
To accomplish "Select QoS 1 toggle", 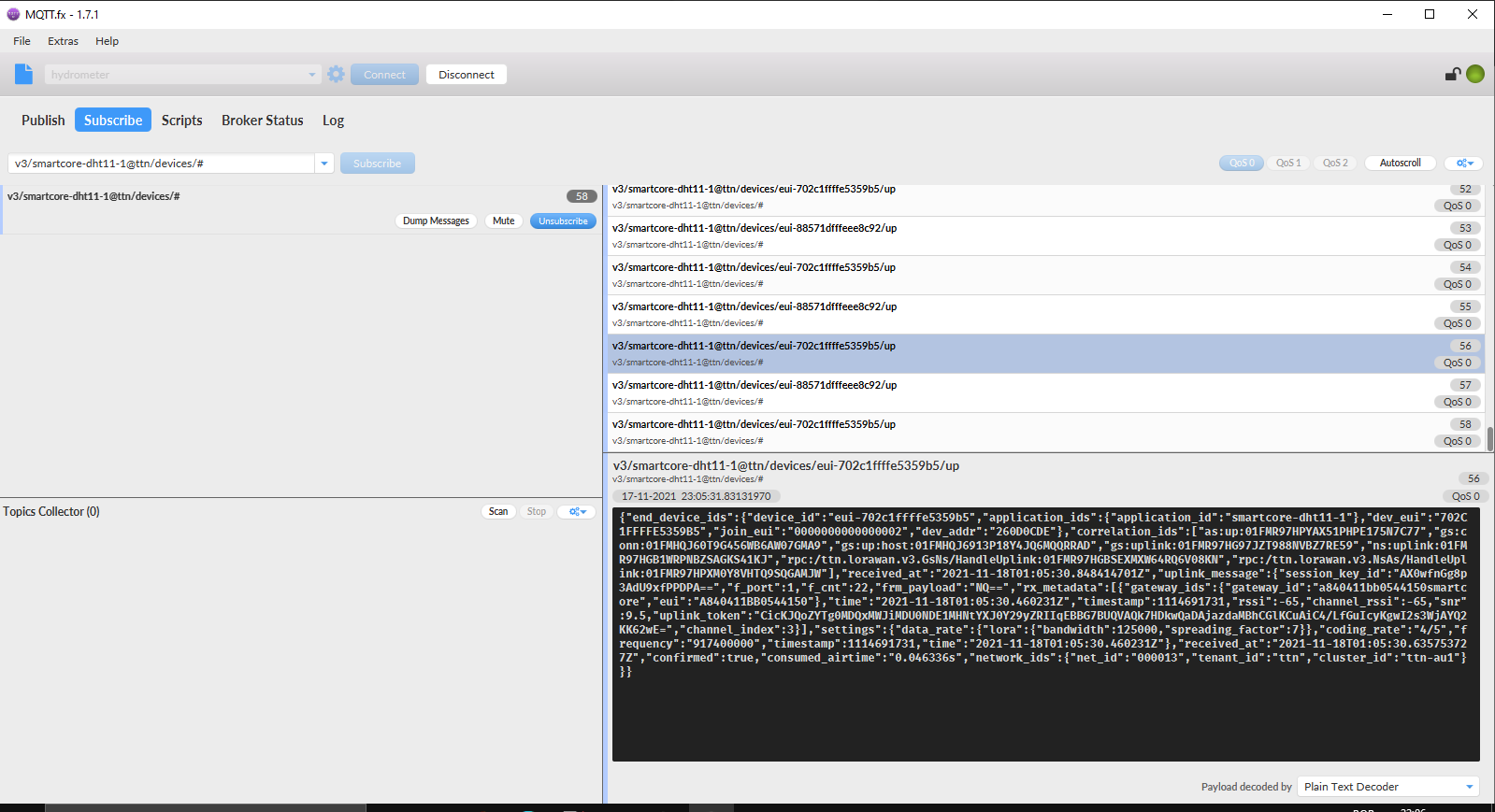I will pyautogui.click(x=1288, y=163).
